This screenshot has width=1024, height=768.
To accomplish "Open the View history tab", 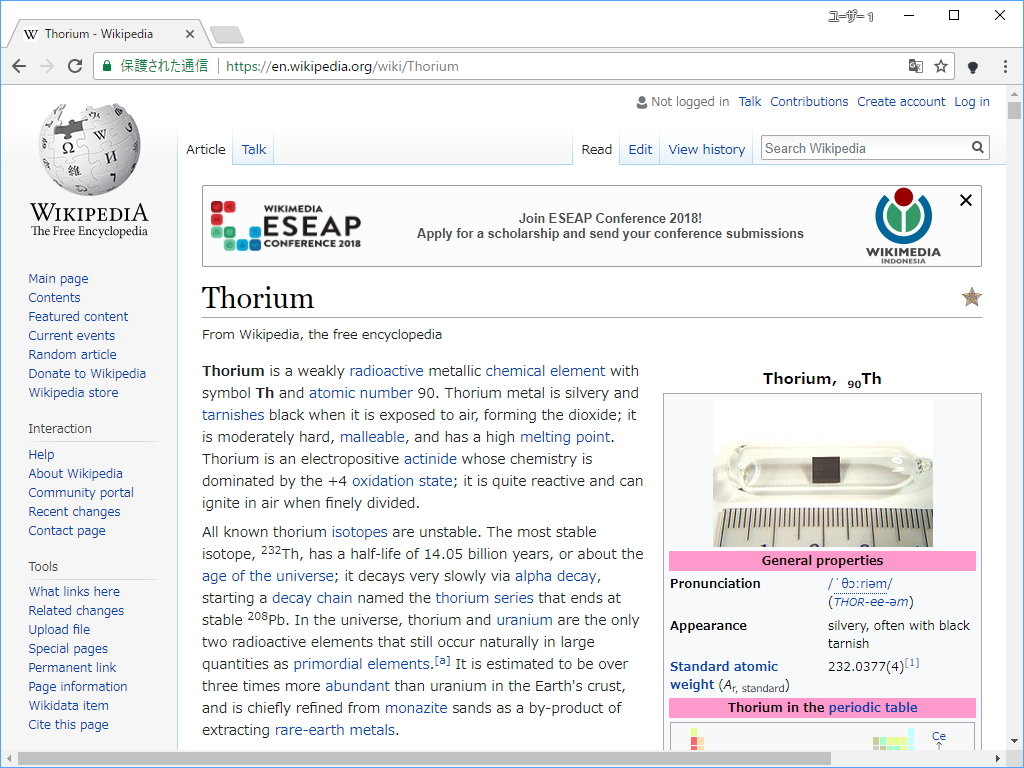I will pos(707,150).
